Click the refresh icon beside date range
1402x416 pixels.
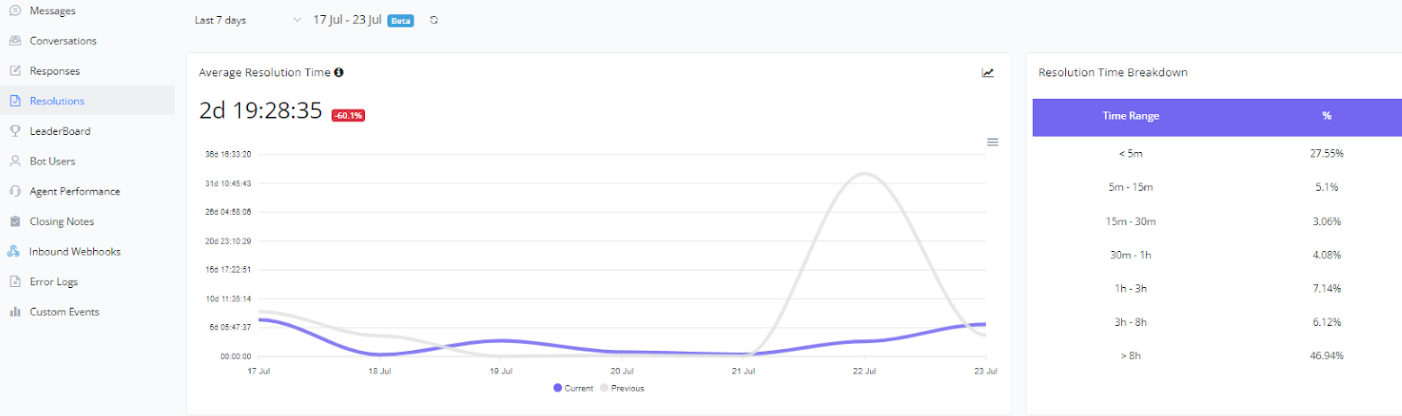coord(434,20)
